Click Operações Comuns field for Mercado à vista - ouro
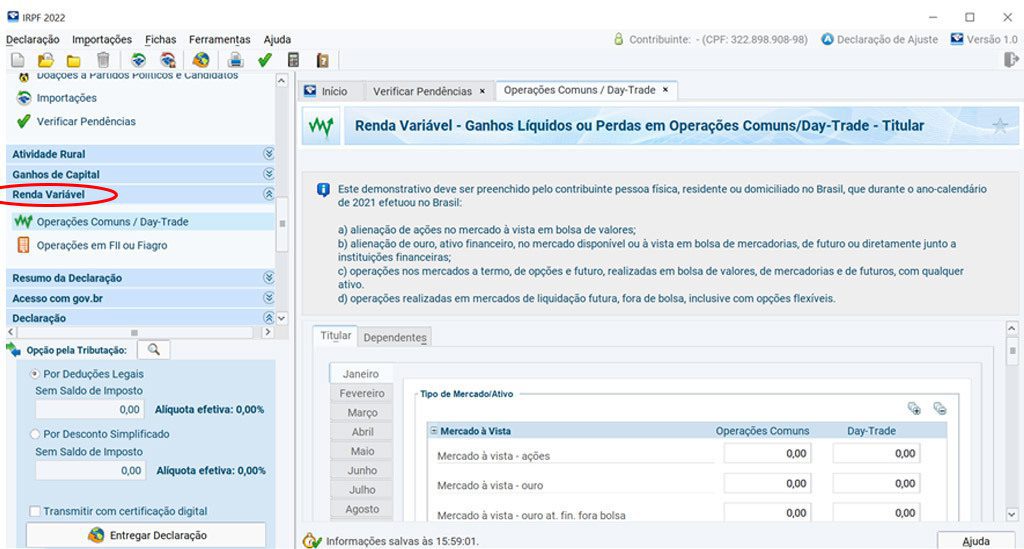Image resolution: width=1024 pixels, height=549 pixels. coord(767,483)
